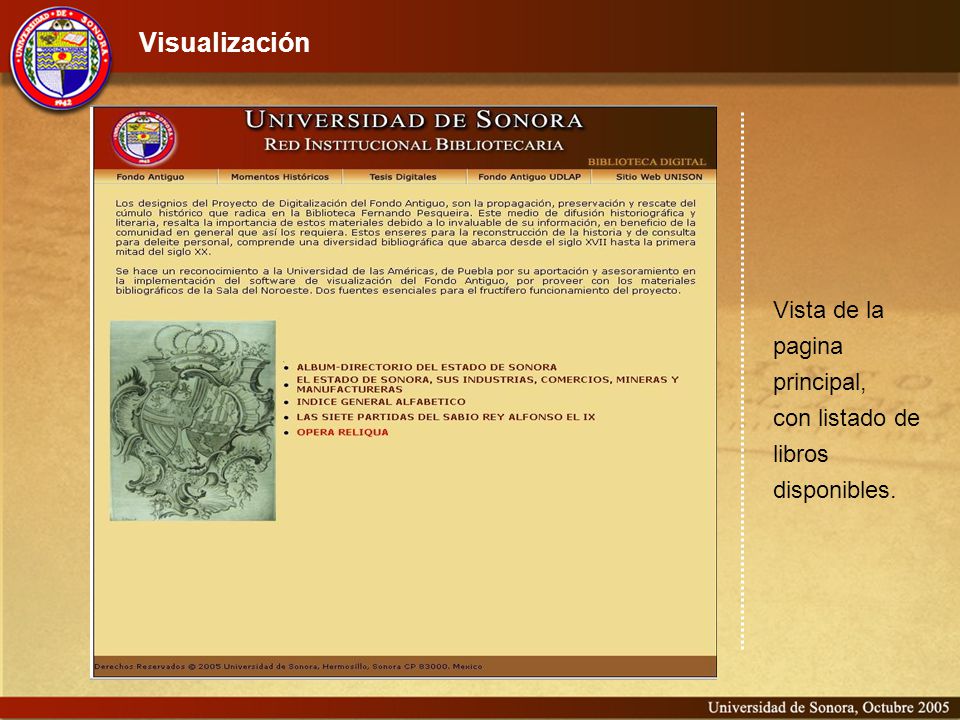Screen dimensions: 960x720
Task: Click the UNIVERSIDAD DE SONORA banner title
Action: tap(414, 119)
